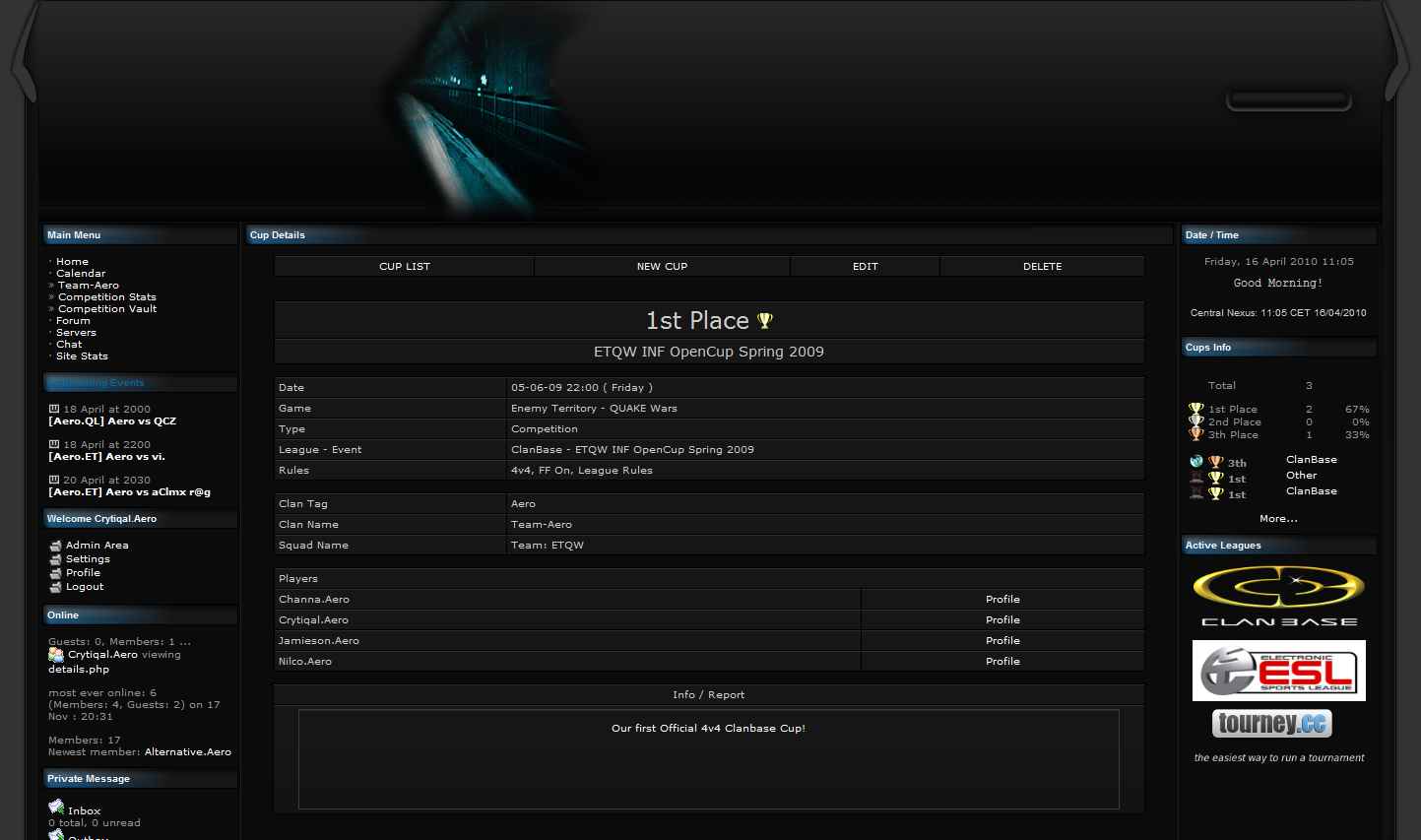Click the EDIT button for this cup
This screenshot has height=840, width=1421.
pyautogui.click(x=865, y=267)
